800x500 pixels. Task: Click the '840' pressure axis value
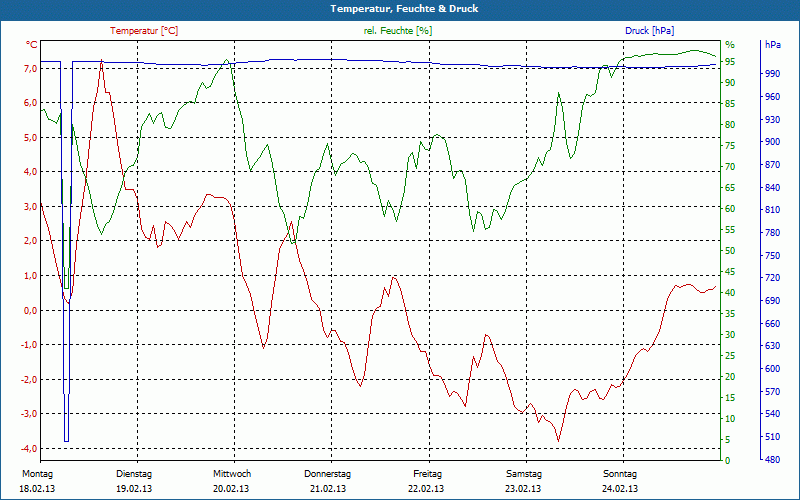(x=772, y=187)
